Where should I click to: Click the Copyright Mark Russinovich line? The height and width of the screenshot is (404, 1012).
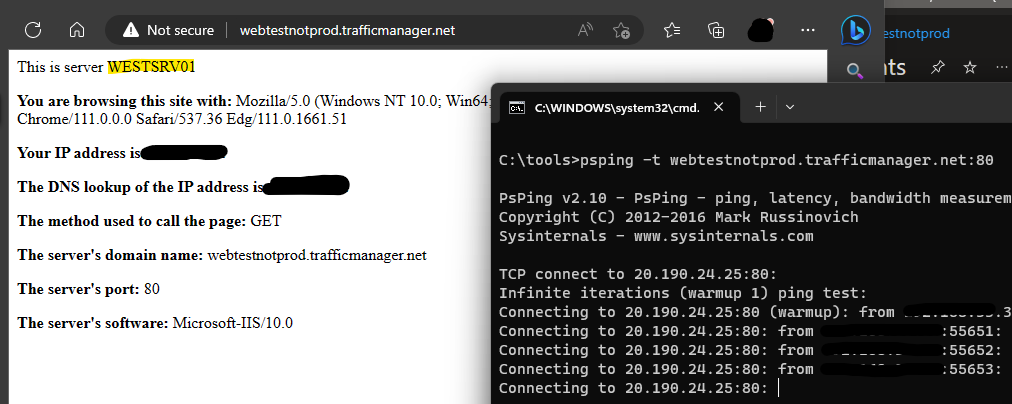pos(679,217)
